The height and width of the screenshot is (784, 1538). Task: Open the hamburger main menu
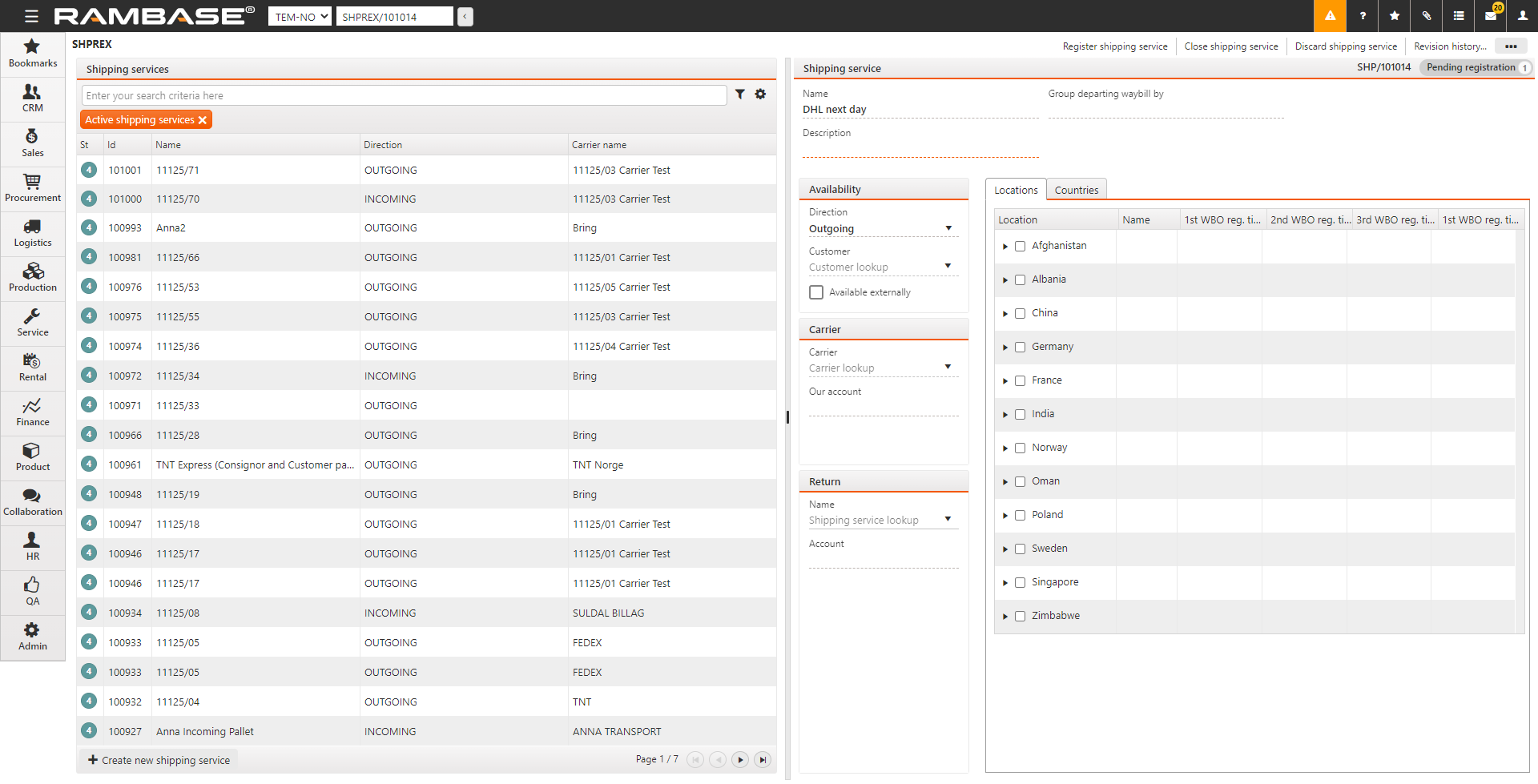point(31,16)
